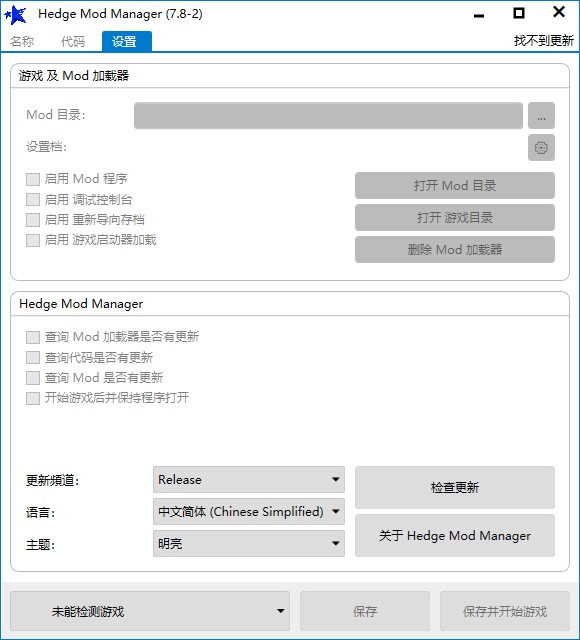Click the window title Hedge Mod Manager (7.8-2)
The width and height of the screenshot is (580, 640).
click(x=120, y=14)
